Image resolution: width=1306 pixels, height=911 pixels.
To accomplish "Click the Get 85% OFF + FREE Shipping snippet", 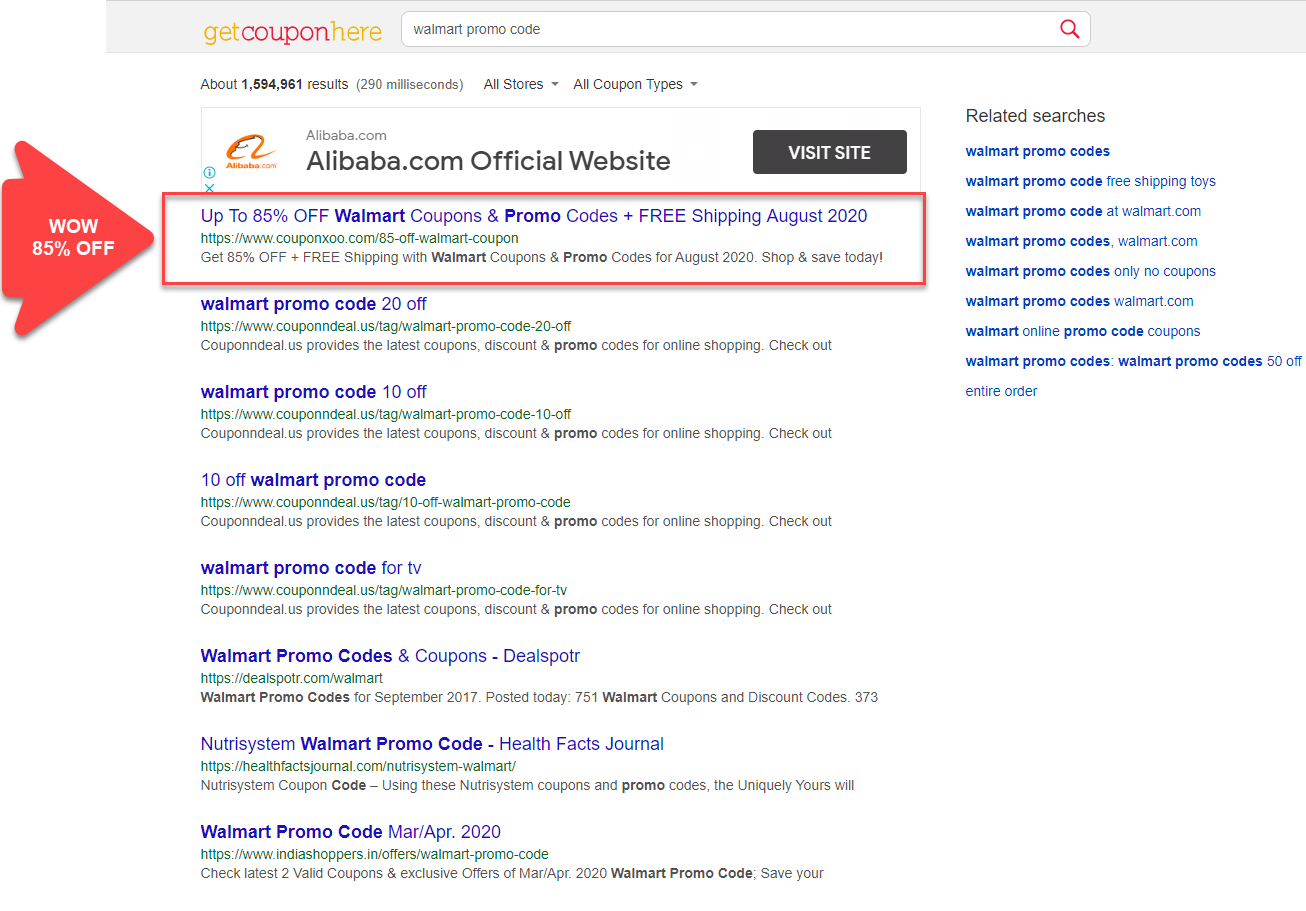I will 542,257.
